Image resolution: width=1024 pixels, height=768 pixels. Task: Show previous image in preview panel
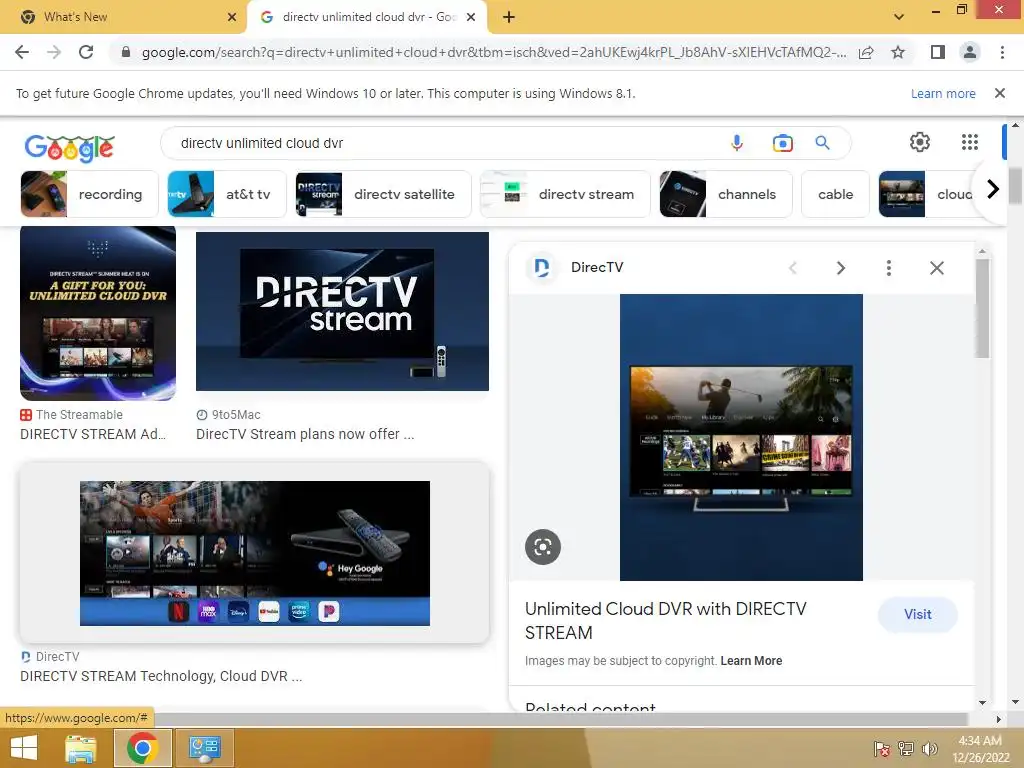point(793,268)
